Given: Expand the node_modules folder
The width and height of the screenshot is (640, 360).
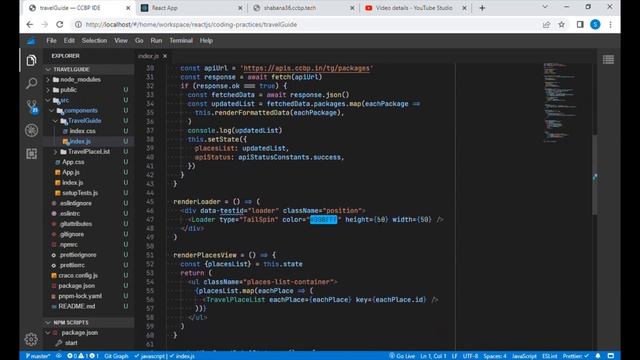Looking at the screenshot, I should pos(48,80).
